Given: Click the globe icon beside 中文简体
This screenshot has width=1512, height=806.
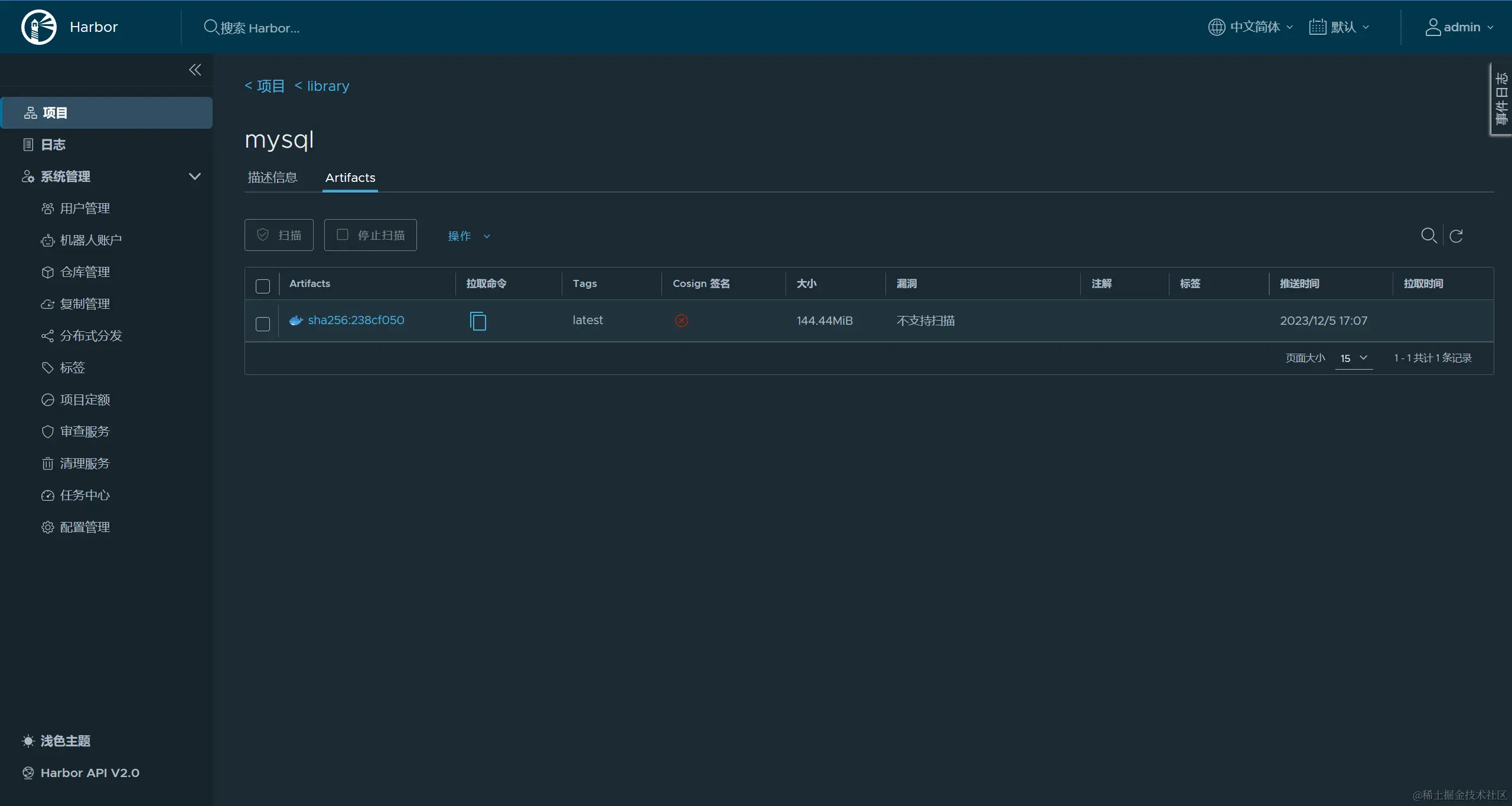Looking at the screenshot, I should tap(1217, 27).
